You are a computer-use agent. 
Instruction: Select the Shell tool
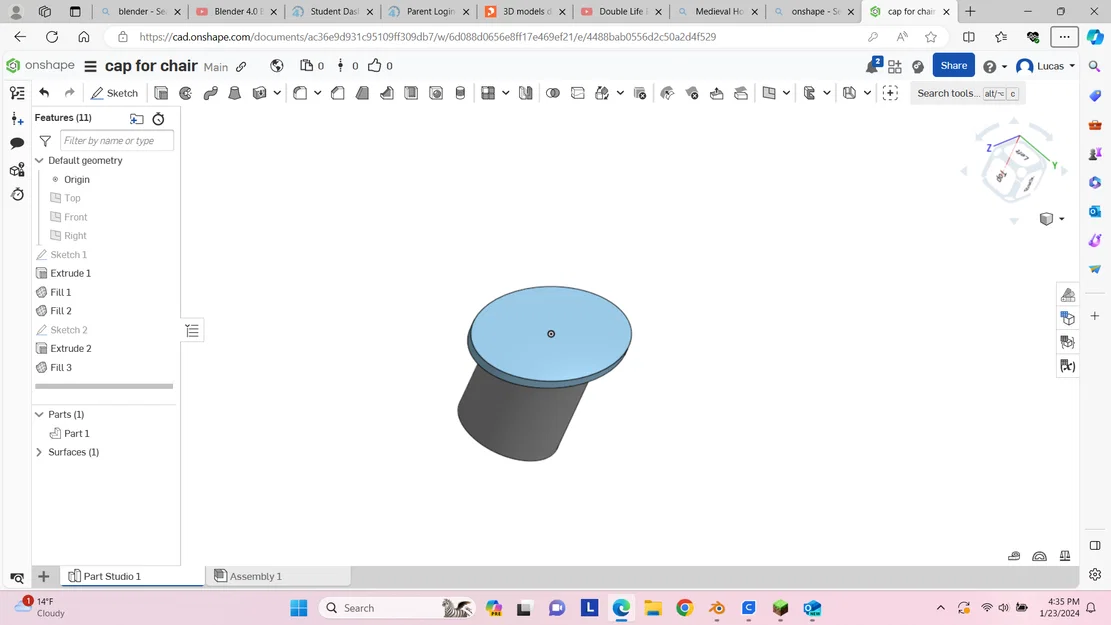(x=411, y=93)
